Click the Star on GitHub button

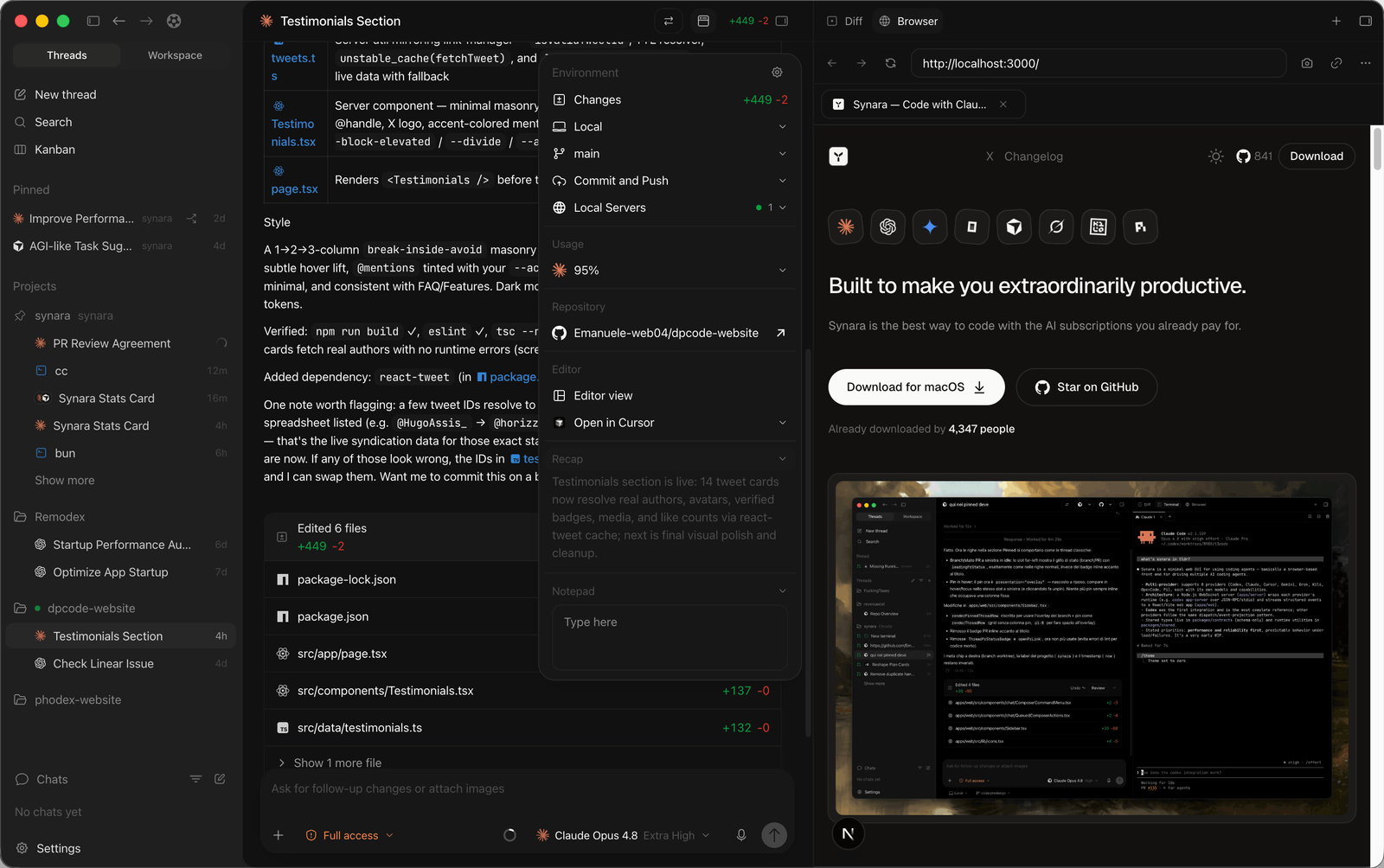[1086, 387]
